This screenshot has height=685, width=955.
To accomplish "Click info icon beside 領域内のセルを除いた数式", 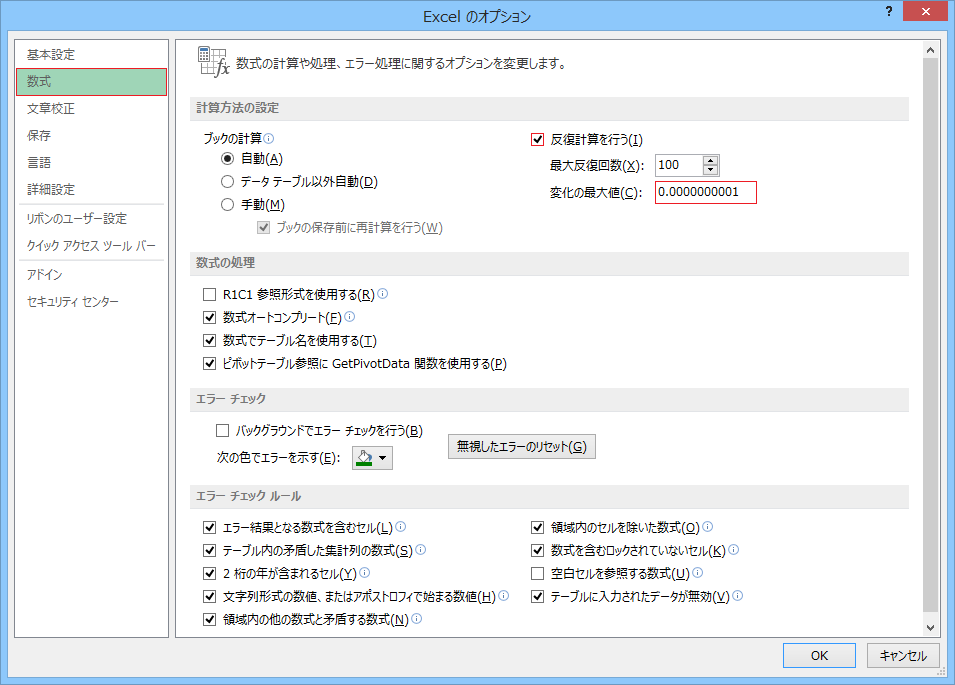I will coord(708,527).
